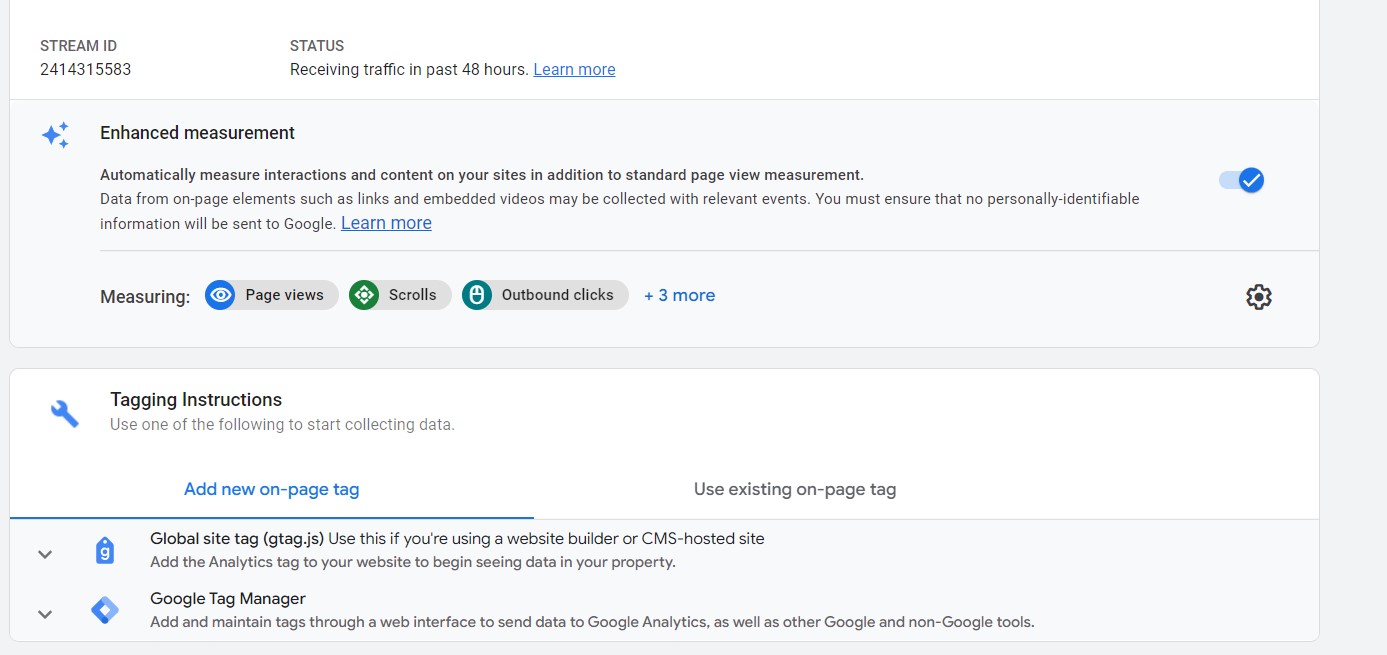1387x655 pixels.
Task: Click 'Automatically measure interactions' bold text
Action: pos(482,175)
